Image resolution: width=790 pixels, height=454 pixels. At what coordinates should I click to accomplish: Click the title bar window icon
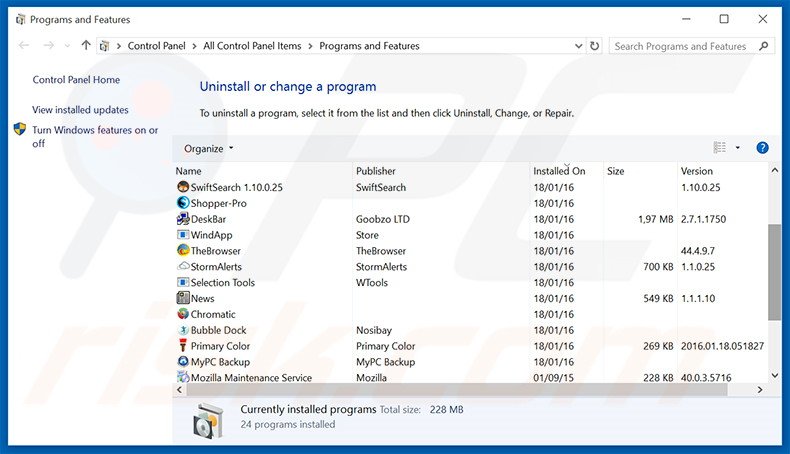tap(20, 20)
